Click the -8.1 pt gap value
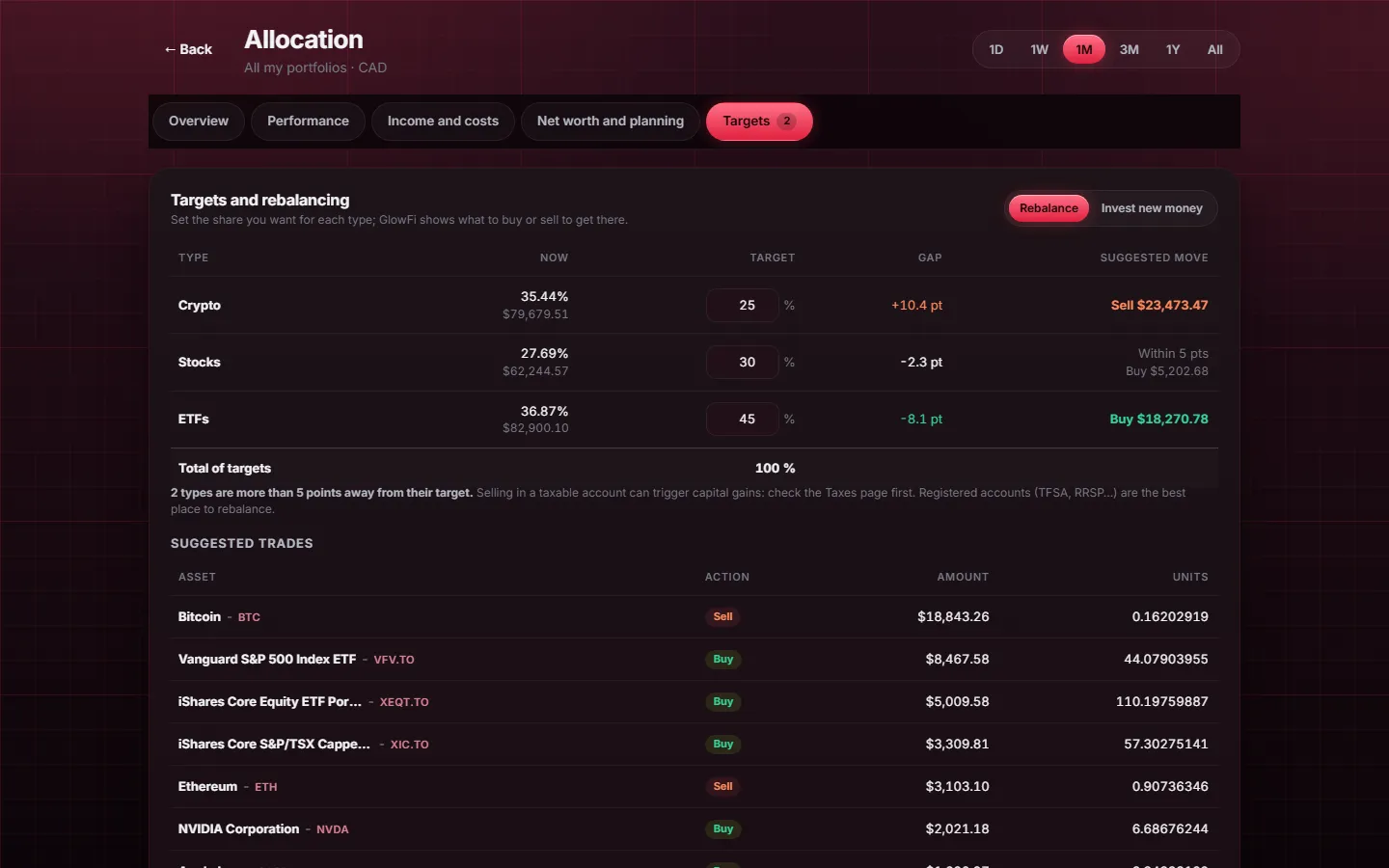 pos(921,419)
